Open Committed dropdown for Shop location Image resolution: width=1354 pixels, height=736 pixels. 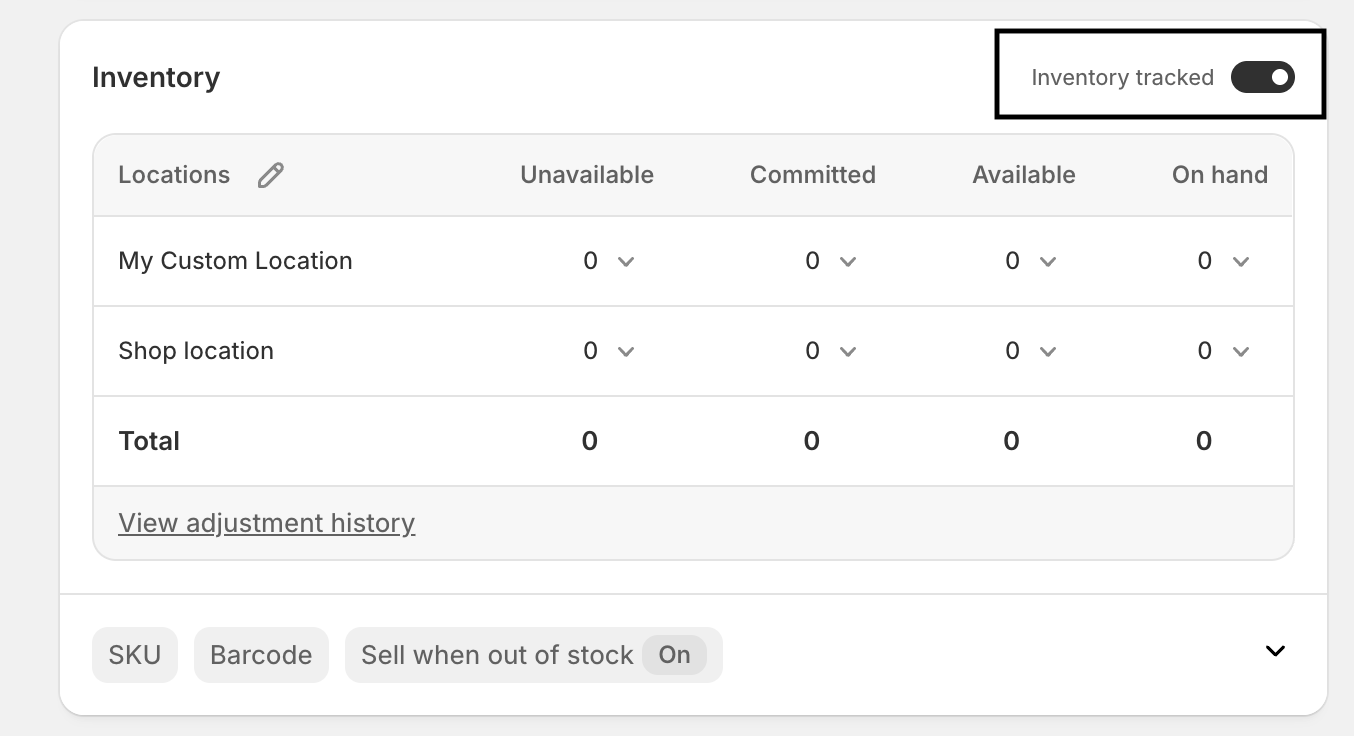tap(831, 351)
